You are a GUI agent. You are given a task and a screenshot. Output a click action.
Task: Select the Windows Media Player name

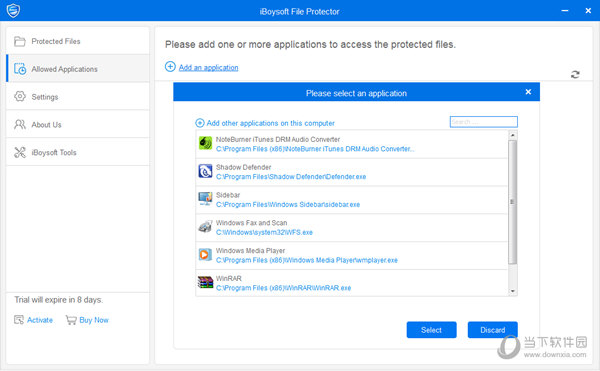(250, 251)
